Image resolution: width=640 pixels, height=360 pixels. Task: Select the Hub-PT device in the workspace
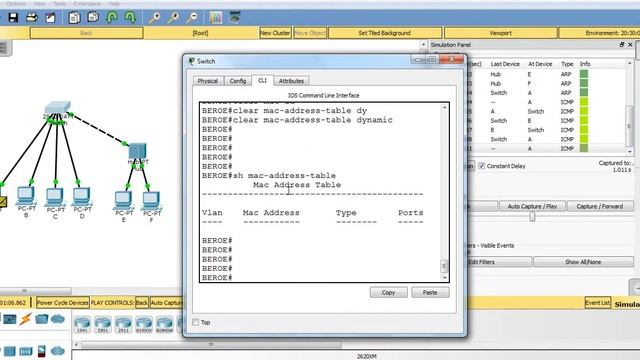[138, 151]
